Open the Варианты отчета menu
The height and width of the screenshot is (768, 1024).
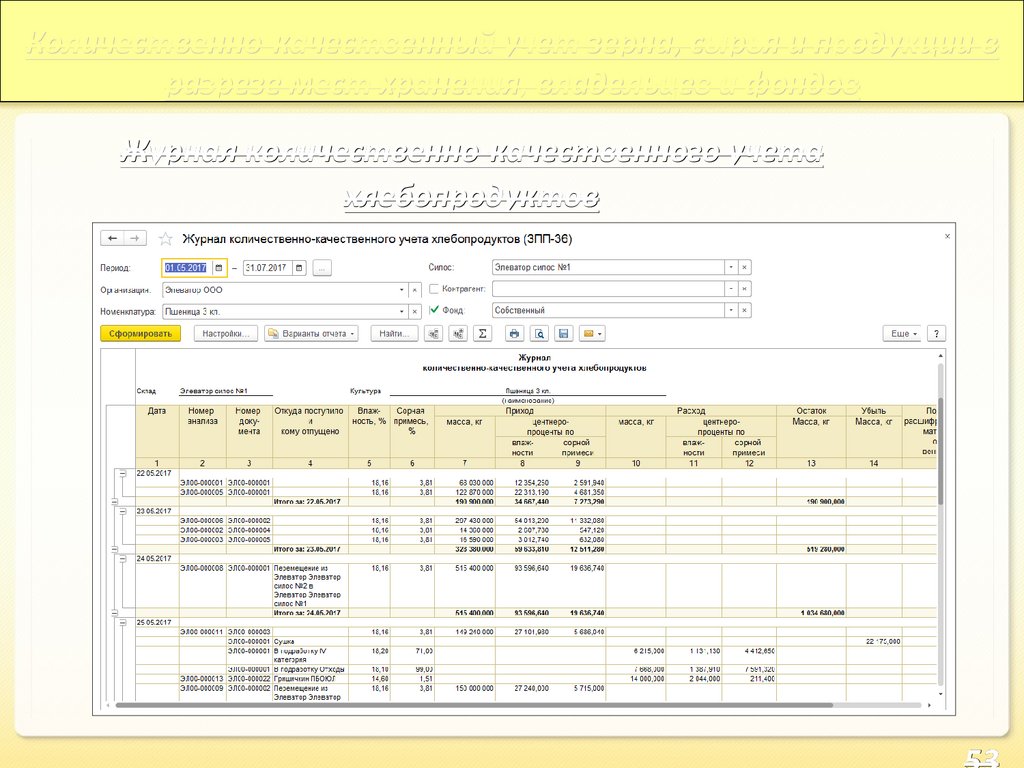point(311,334)
